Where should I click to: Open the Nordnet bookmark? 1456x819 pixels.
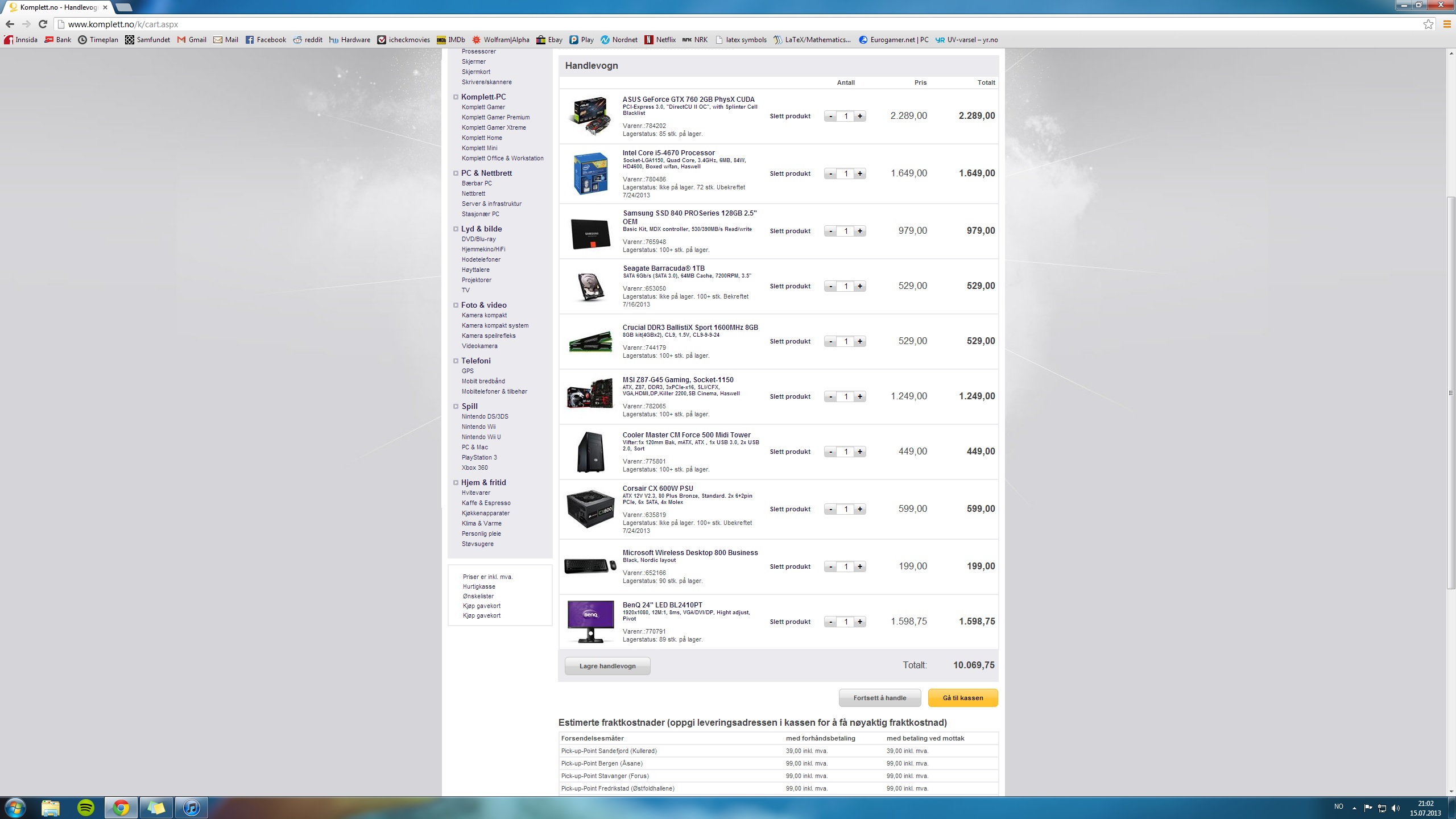click(619, 40)
